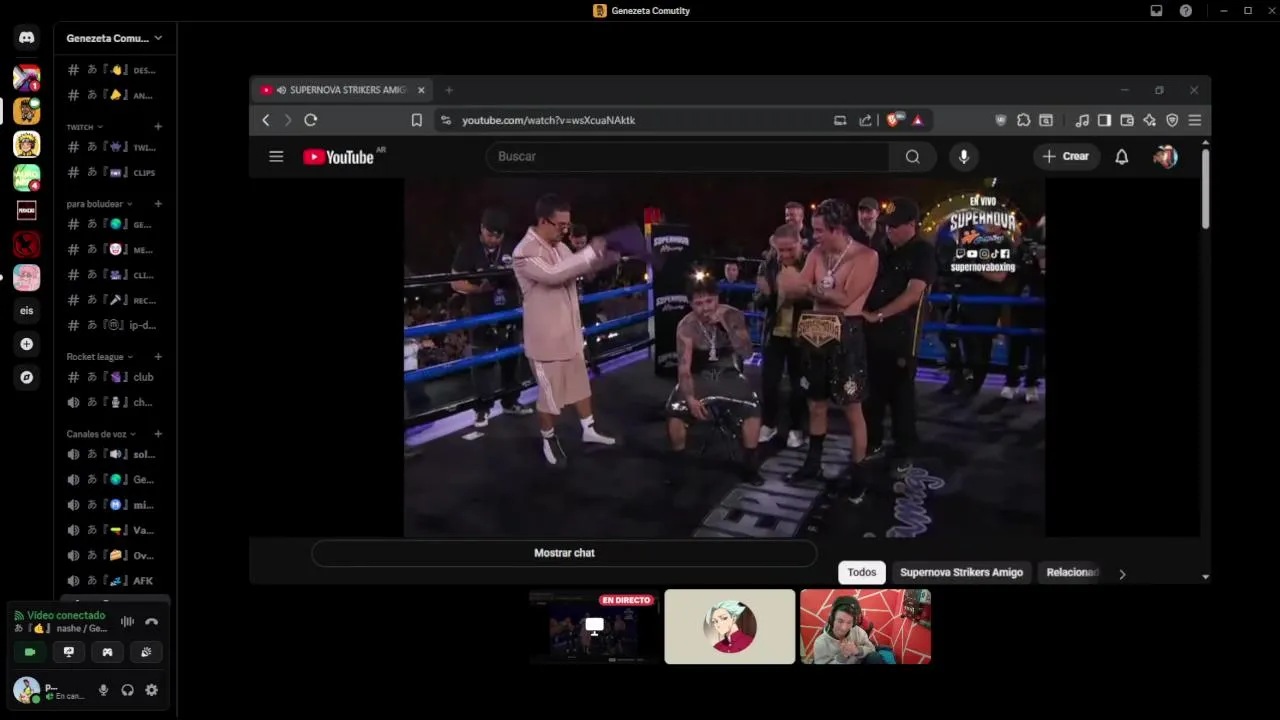Go to YouTube home via logo
The height and width of the screenshot is (720, 1280).
[x=338, y=157]
